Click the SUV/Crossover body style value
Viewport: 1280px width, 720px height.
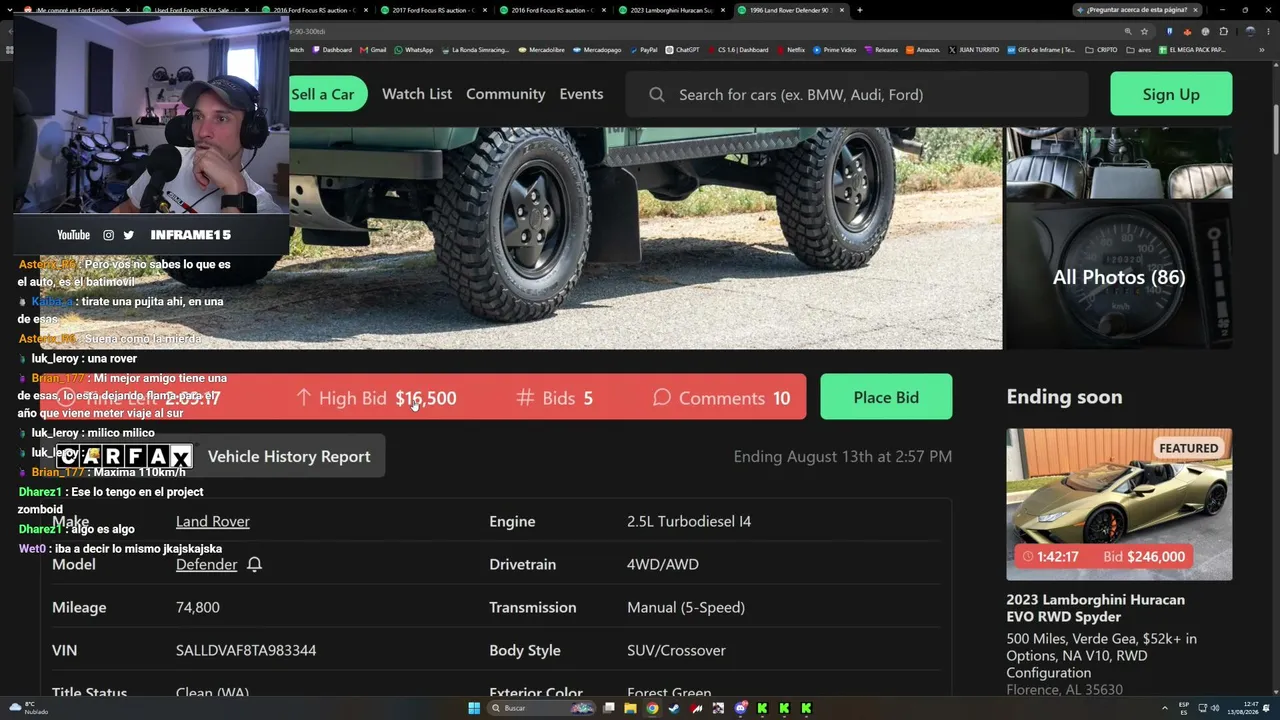point(676,650)
